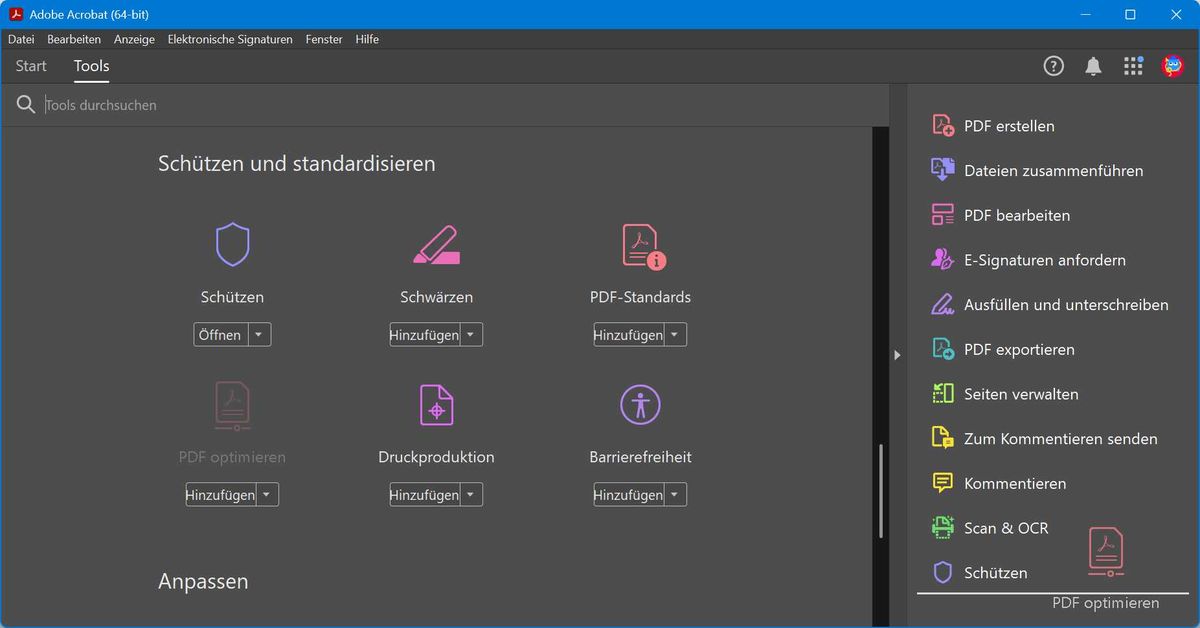
Task: Click the Dateien zusammenführen label
Action: click(1054, 170)
